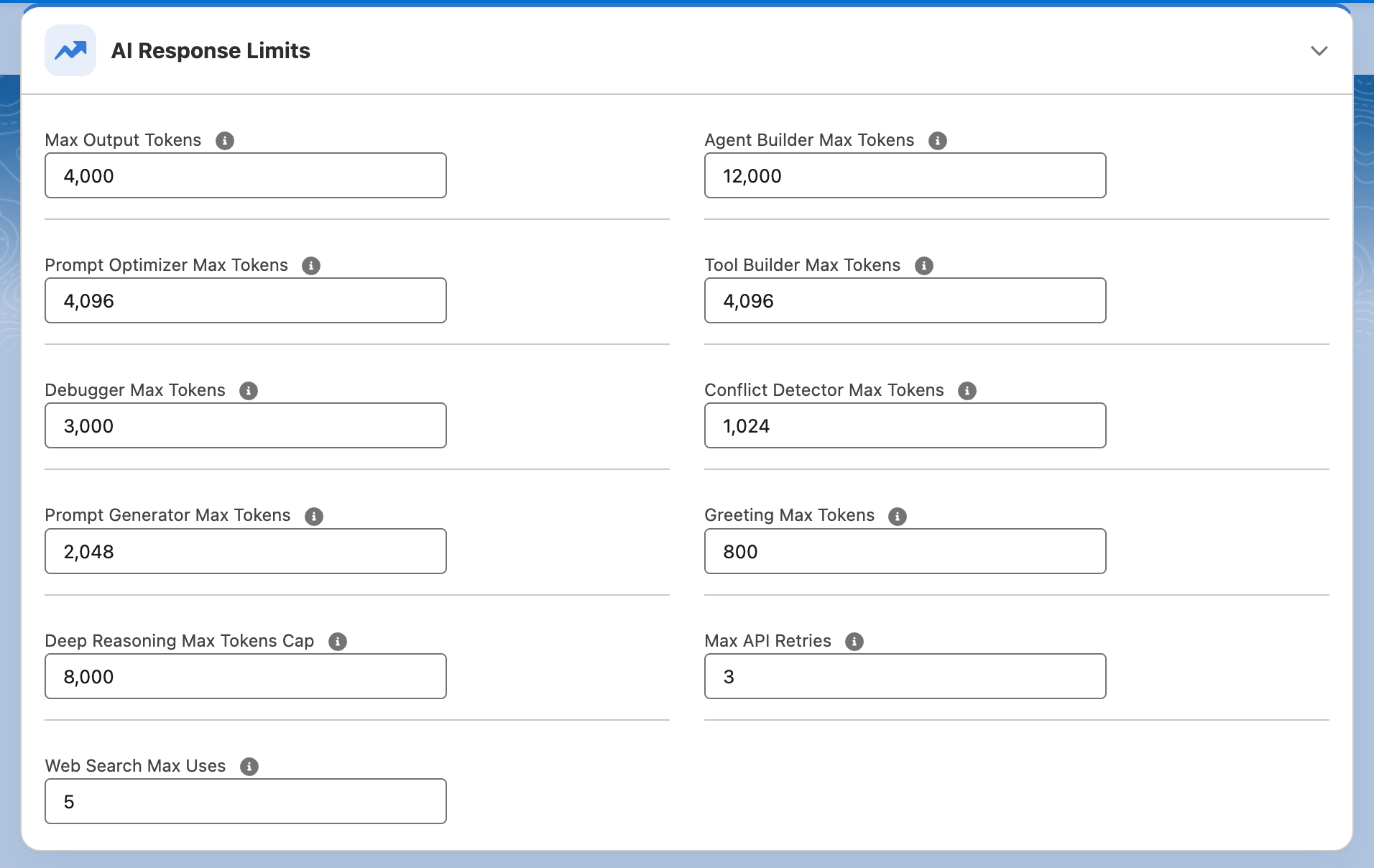Screen dimensions: 1374x868
Task: Click info icon beside Debugger Max Tokens
Action: click(x=249, y=391)
